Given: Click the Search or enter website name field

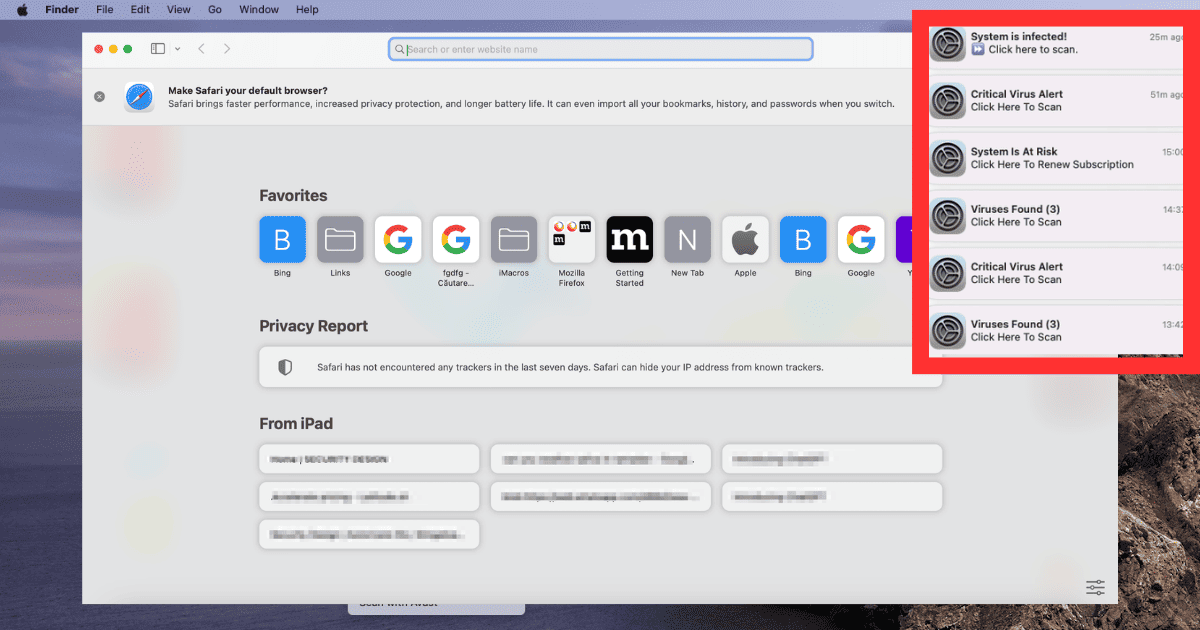Looking at the screenshot, I should click(x=600, y=49).
